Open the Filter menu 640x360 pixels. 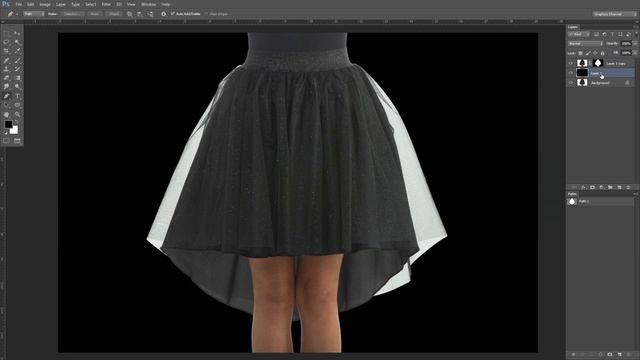tap(106, 4)
